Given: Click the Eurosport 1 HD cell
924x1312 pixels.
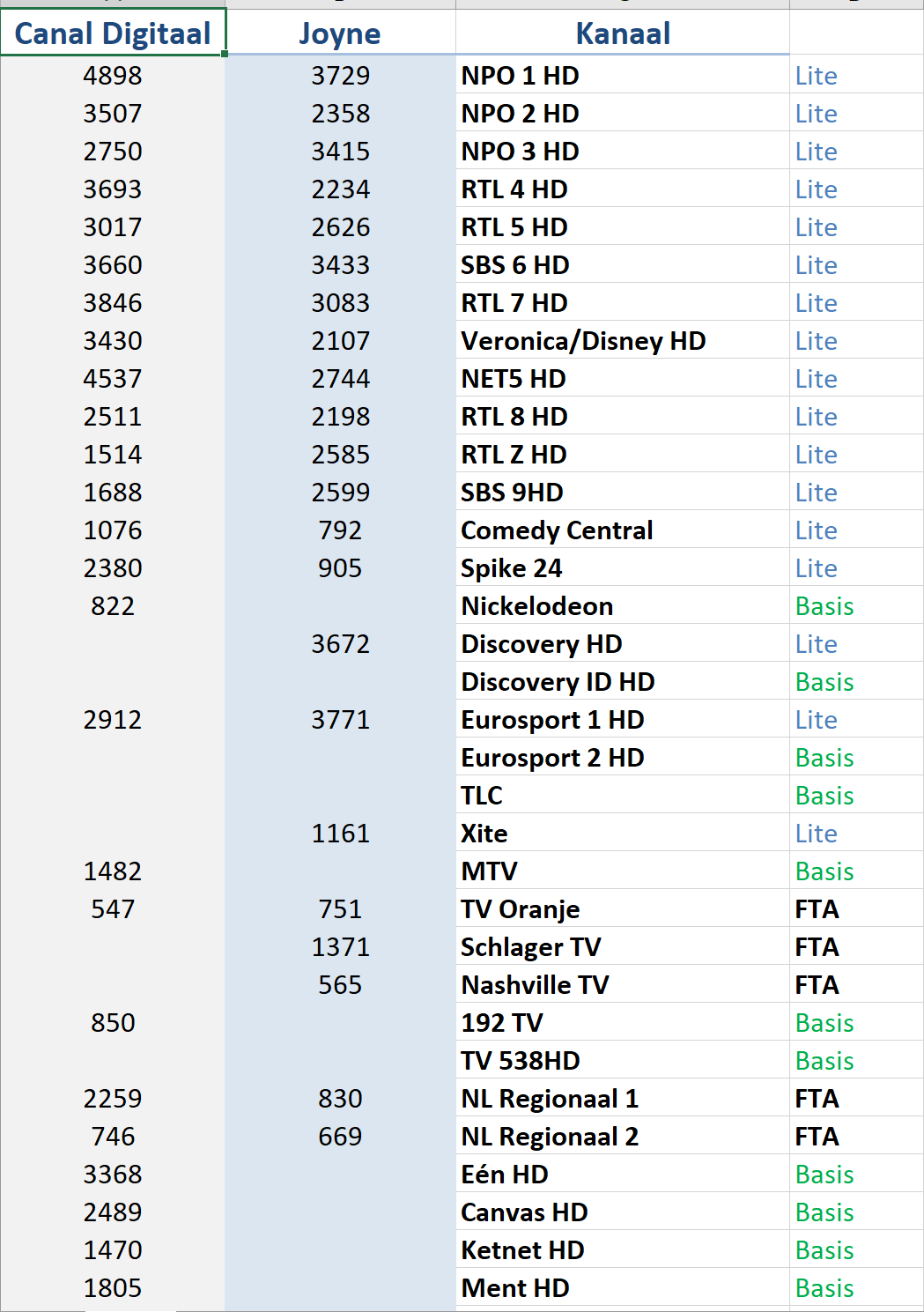Looking at the screenshot, I should coord(623,719).
